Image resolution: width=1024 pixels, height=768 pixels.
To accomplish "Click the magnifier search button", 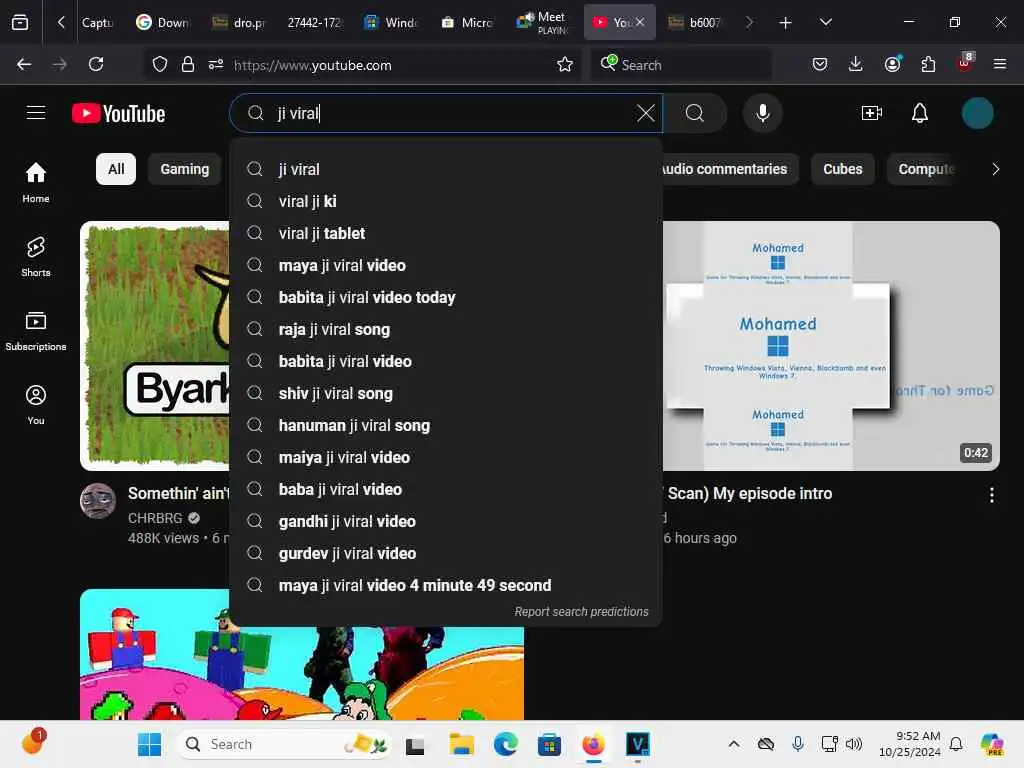I will pos(695,113).
